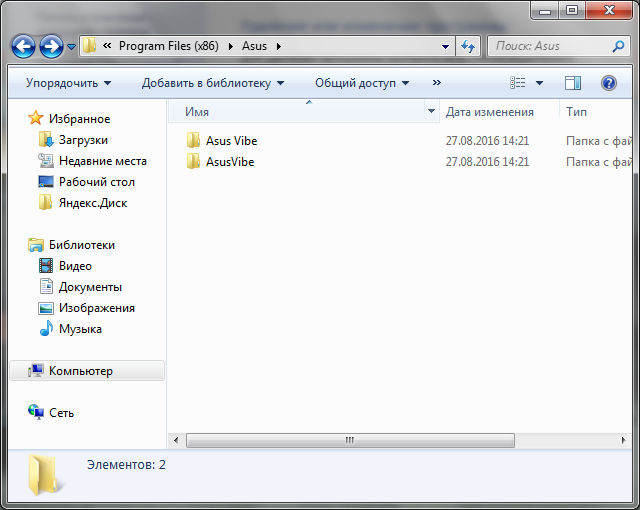Expand hidden path with double chevron in address bar
The height and width of the screenshot is (510, 640).
107,46
